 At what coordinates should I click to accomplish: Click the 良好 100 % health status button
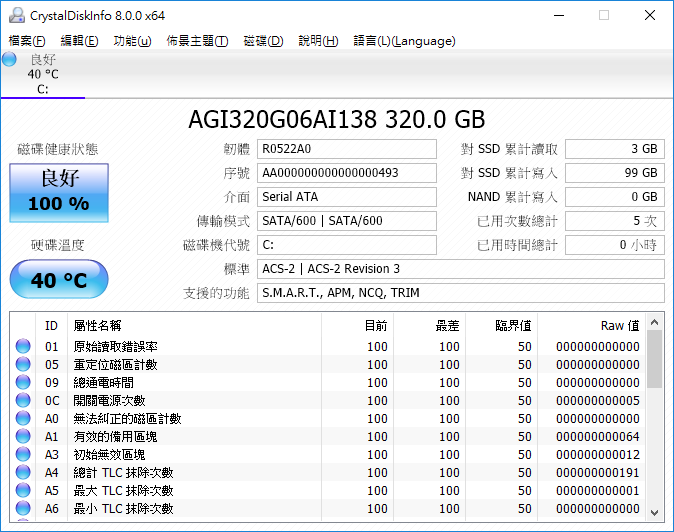coord(58,193)
